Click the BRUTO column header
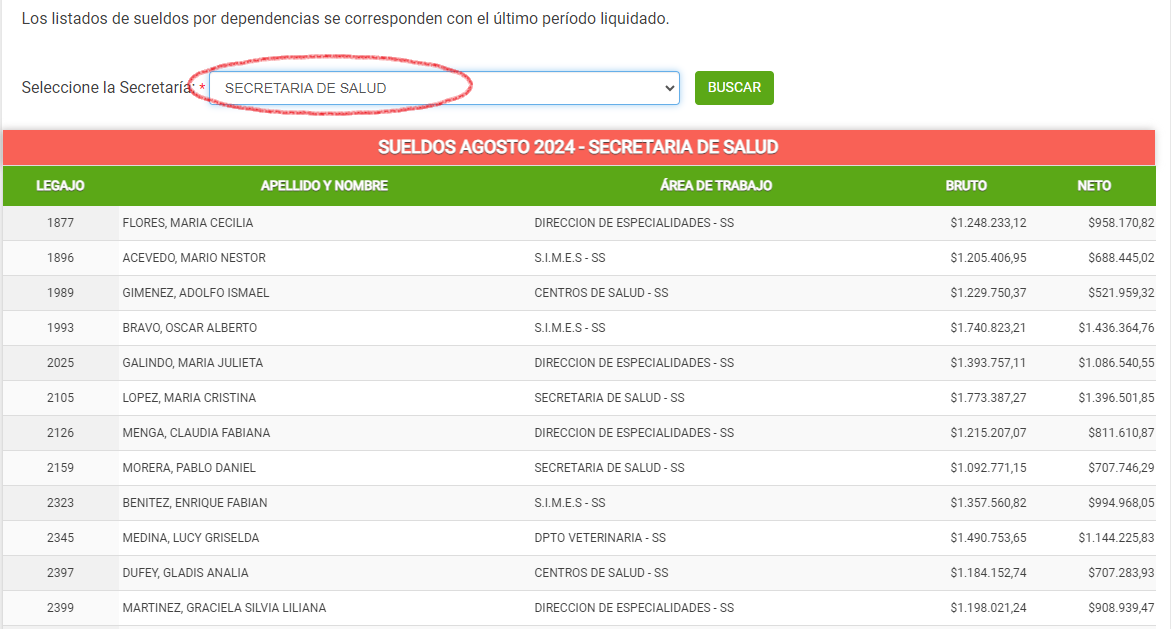1171x629 pixels. (x=966, y=186)
